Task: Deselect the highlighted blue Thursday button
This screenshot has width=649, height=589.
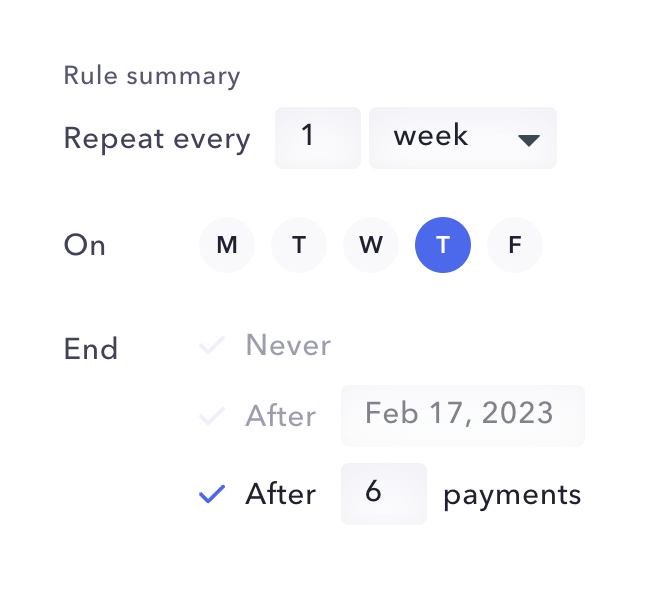Action: click(443, 245)
